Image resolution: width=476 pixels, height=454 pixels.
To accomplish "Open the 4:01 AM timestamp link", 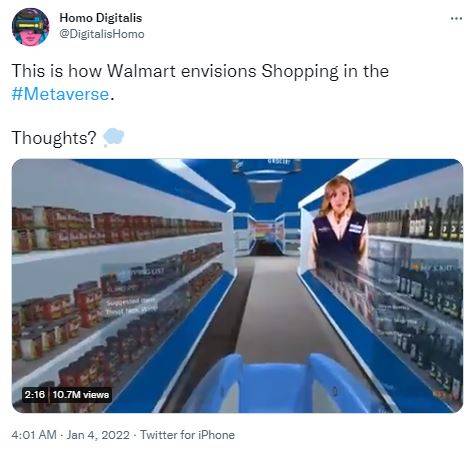I will point(34,435).
